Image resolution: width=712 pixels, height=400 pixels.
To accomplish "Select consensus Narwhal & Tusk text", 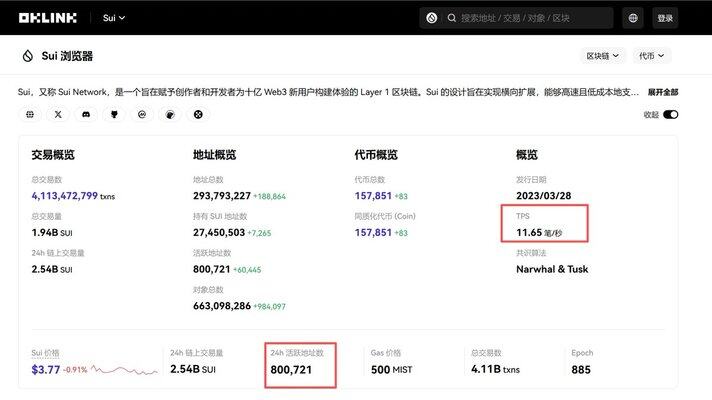I will (x=552, y=269).
